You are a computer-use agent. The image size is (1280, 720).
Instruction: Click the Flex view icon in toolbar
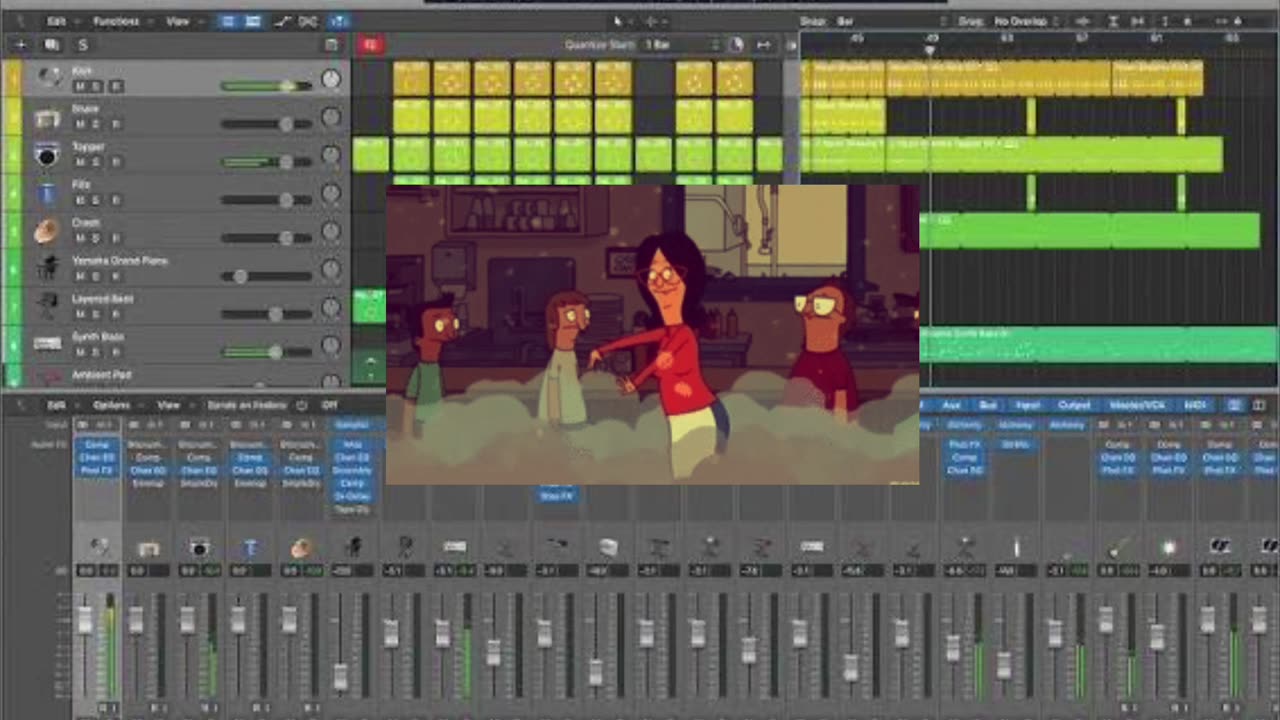(308, 21)
